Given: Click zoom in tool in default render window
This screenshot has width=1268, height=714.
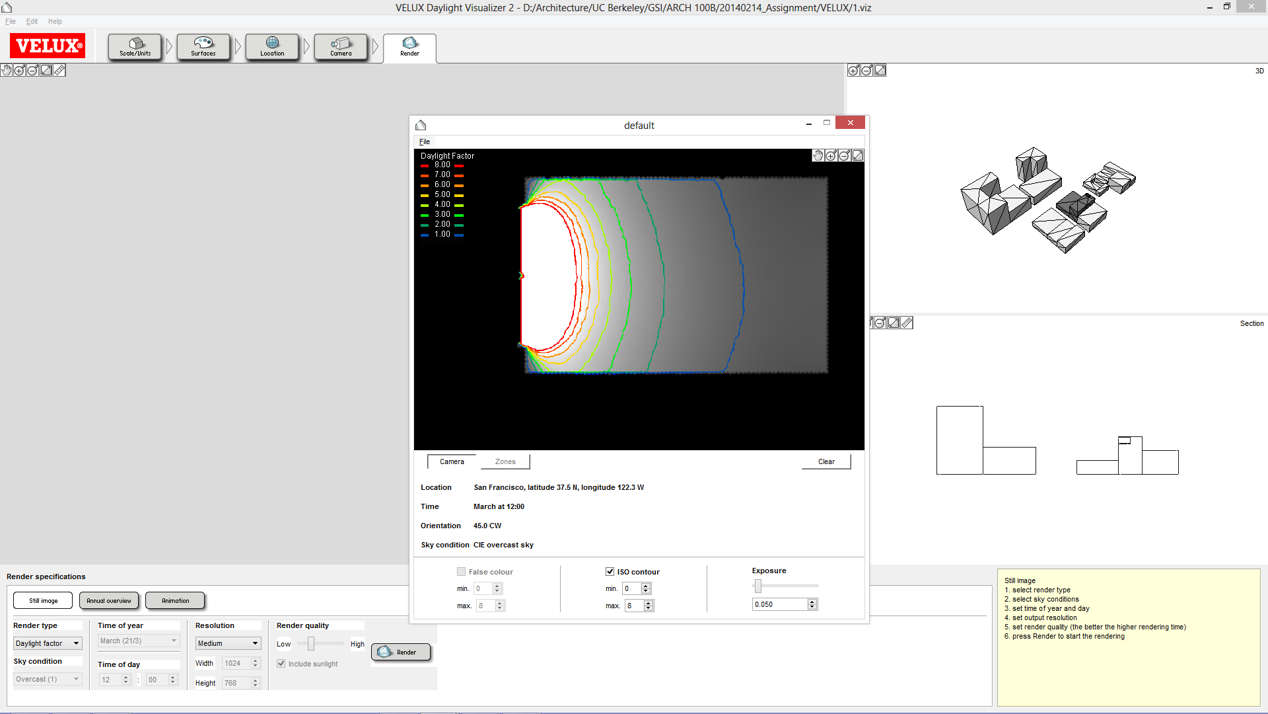Looking at the screenshot, I should tap(831, 156).
